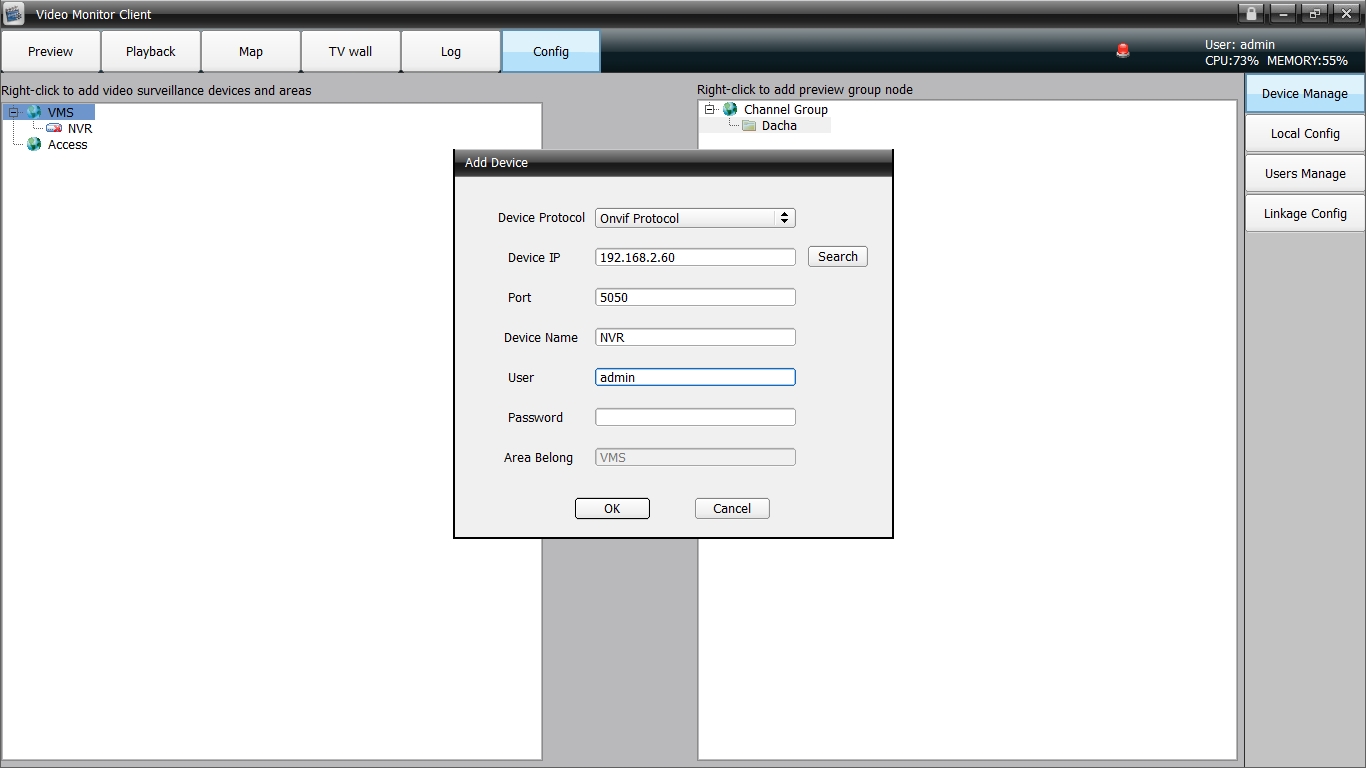Click the NVR device icon in tree

pos(54,128)
